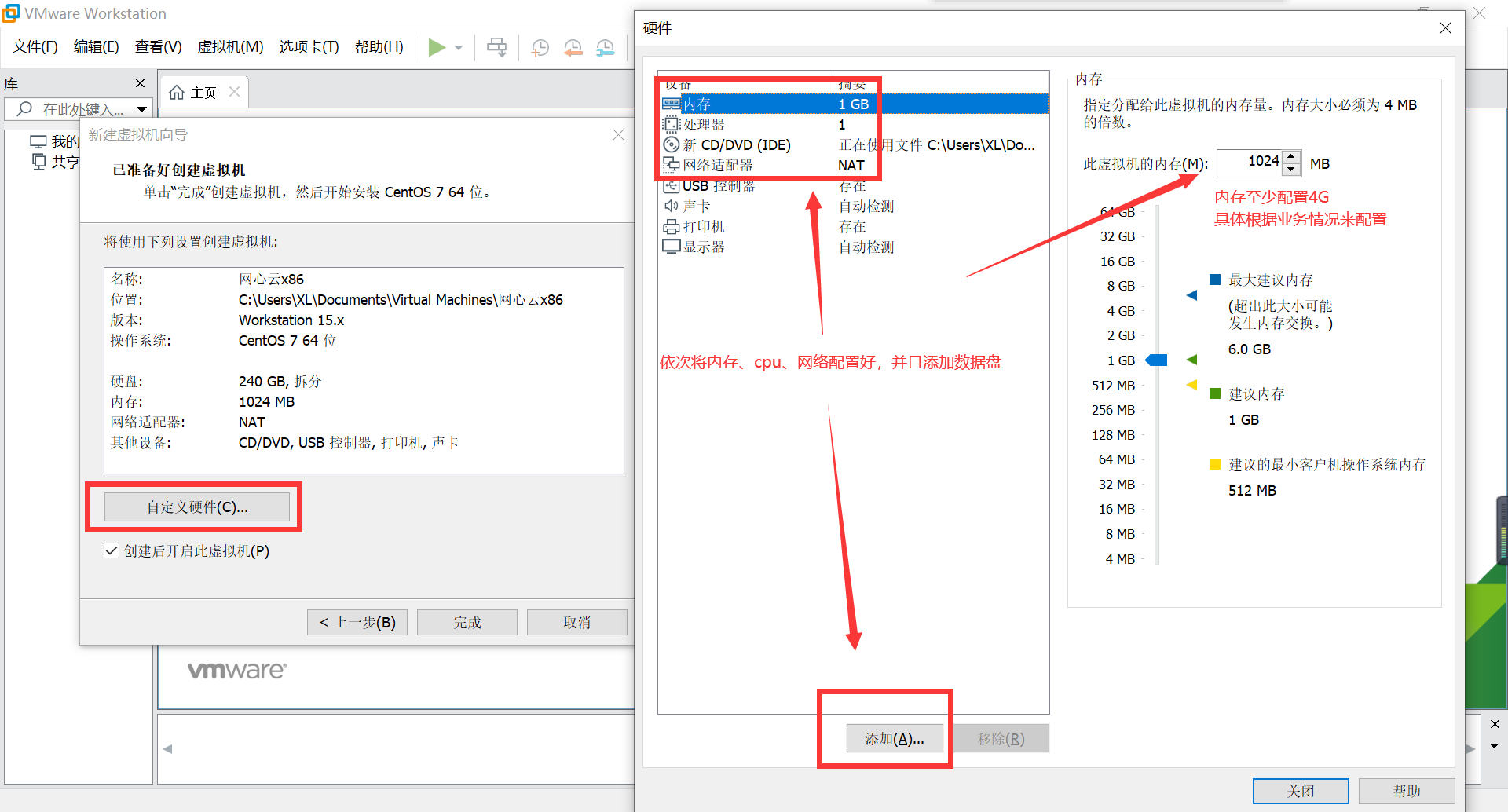Viewport: 1508px width, 812px height.
Task: Open the 文件(F) menu
Action: pos(35,46)
